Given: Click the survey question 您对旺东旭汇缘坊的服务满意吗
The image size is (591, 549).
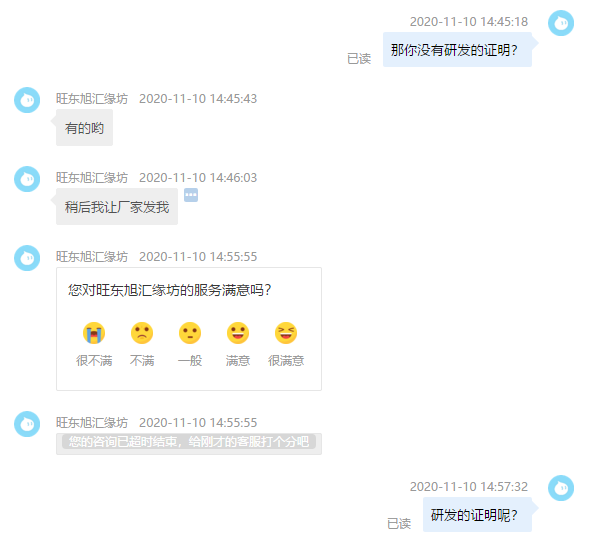Looking at the screenshot, I should coord(170,290).
